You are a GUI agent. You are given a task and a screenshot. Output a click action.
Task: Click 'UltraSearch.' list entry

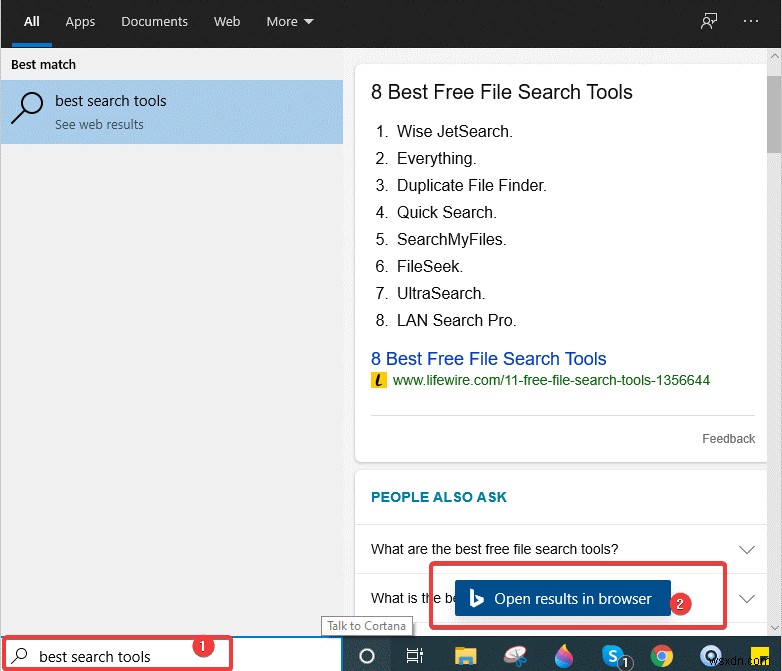click(x=441, y=293)
